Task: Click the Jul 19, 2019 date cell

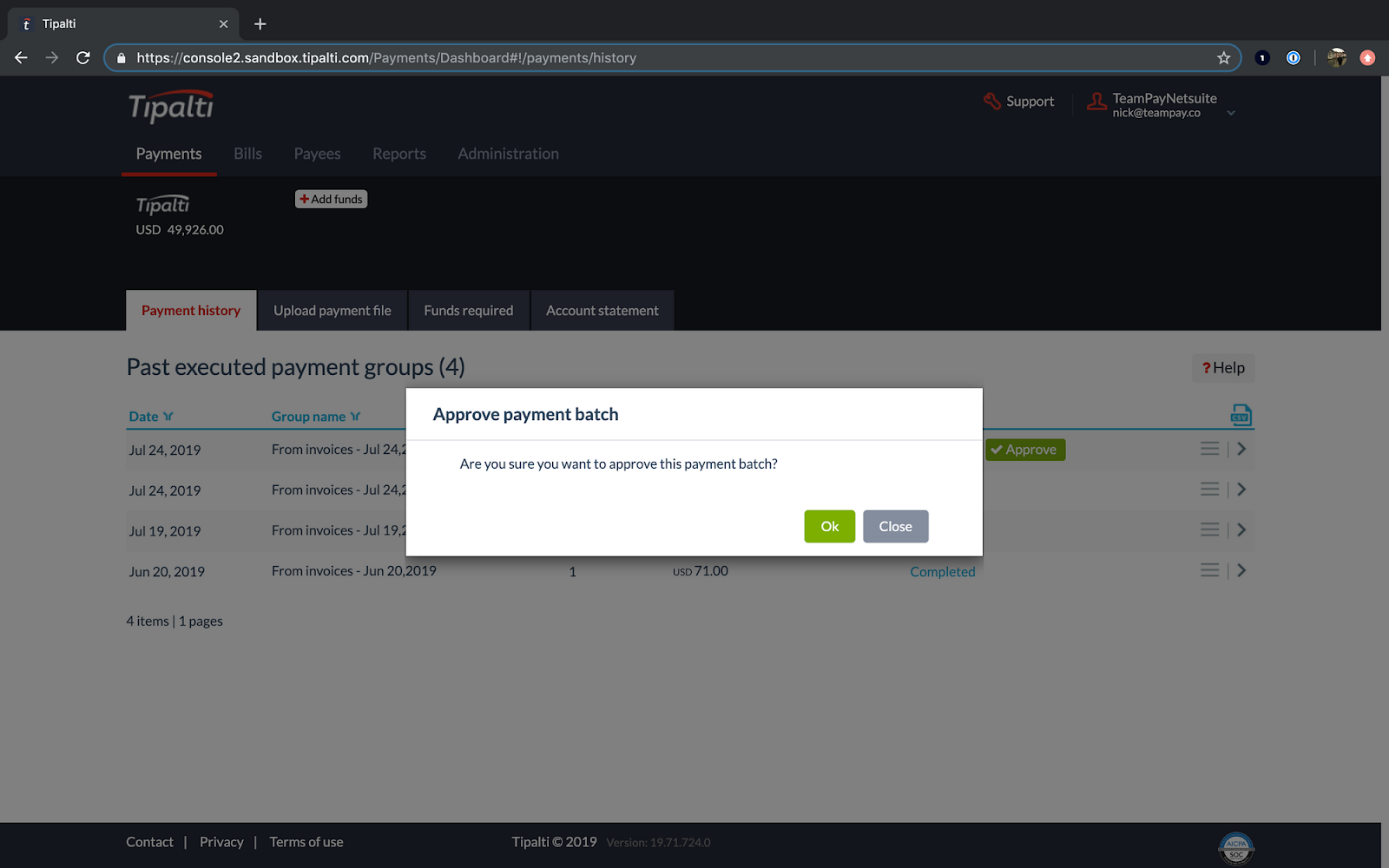Action: pyautogui.click(x=165, y=531)
